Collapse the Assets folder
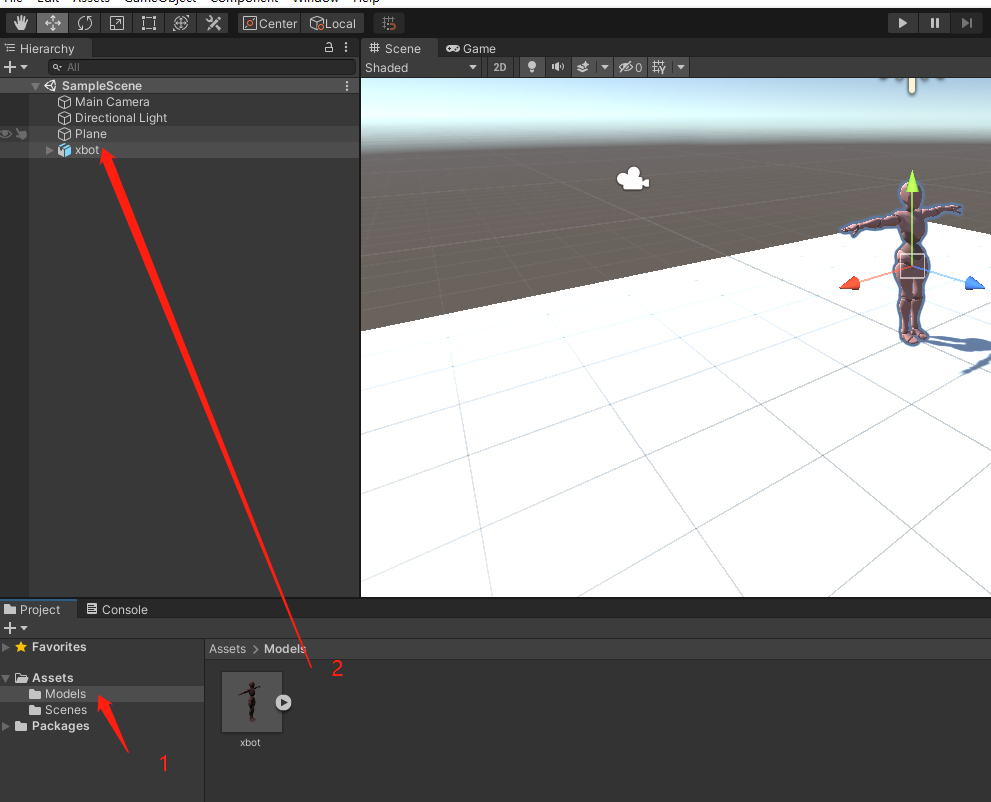The width and height of the screenshot is (991, 802). pos(6,678)
